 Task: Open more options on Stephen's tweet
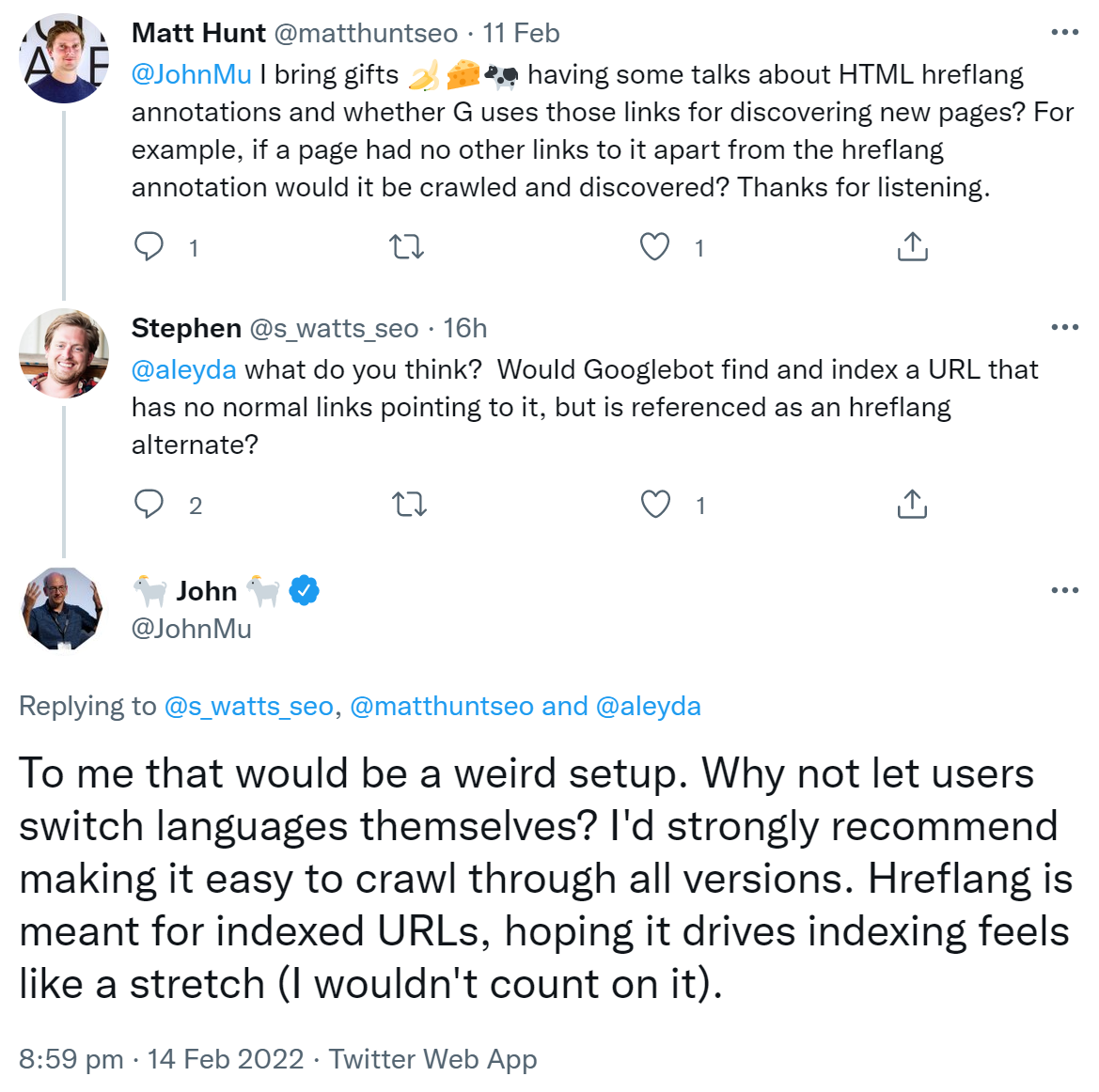pos(1064,328)
